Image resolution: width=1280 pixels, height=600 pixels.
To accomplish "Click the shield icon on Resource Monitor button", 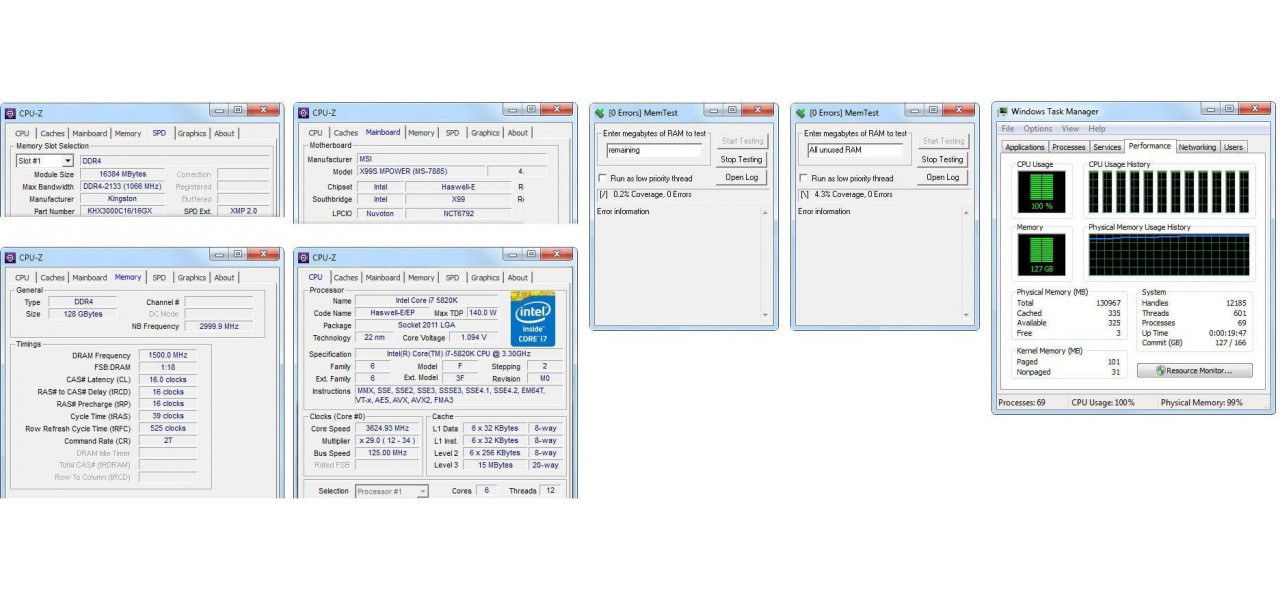I will coord(1160,371).
